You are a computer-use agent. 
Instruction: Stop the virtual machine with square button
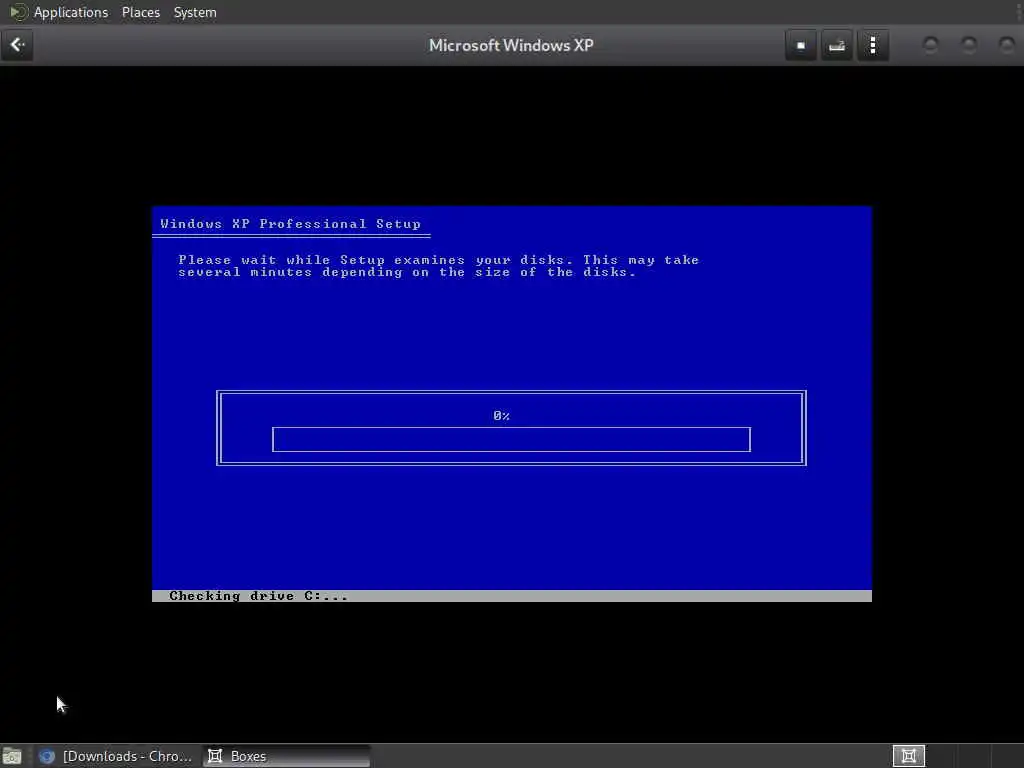point(801,46)
